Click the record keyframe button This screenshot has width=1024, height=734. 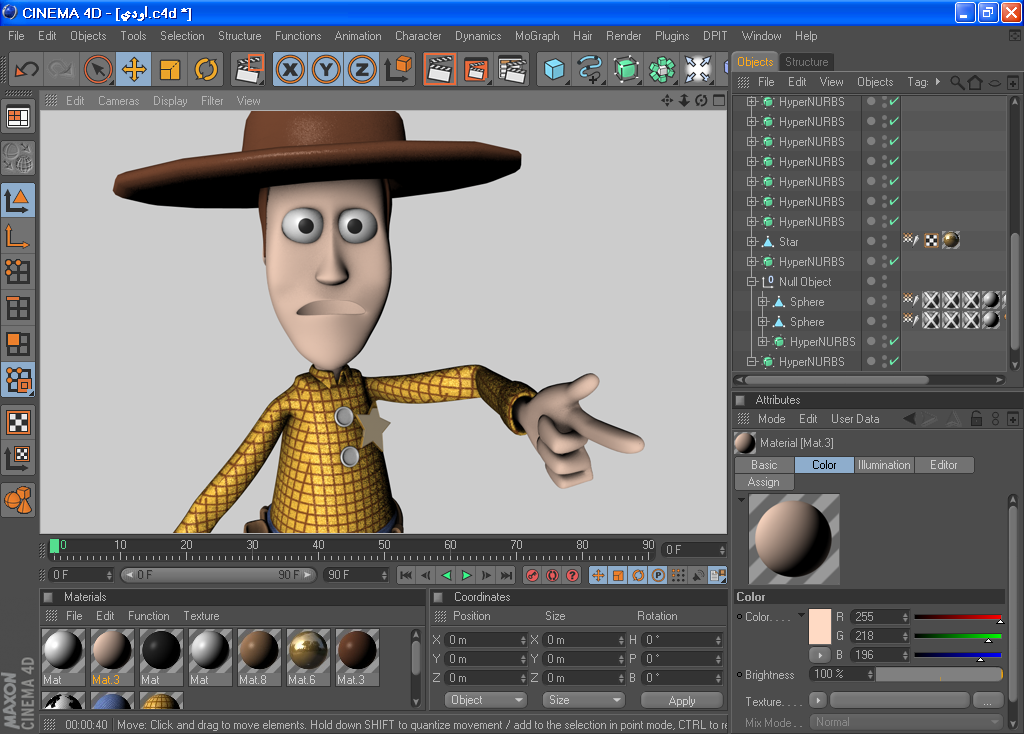pyautogui.click(x=532, y=575)
